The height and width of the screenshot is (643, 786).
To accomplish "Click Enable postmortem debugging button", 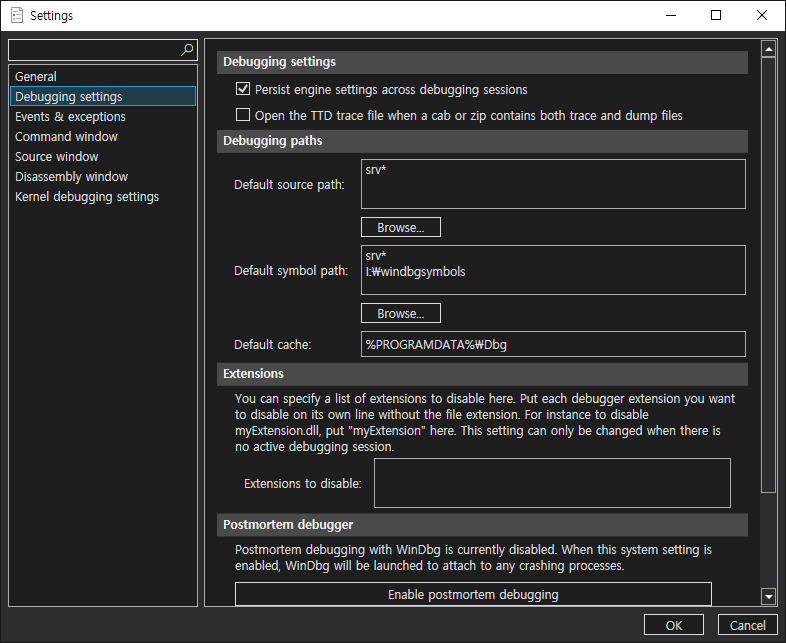I will [473, 594].
